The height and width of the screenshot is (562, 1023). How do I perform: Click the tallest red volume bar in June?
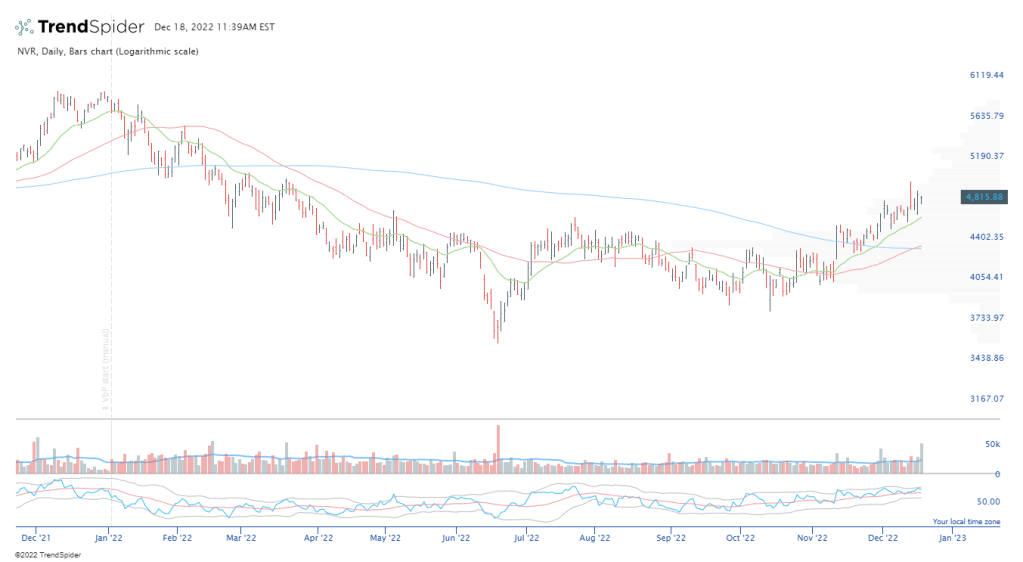(497, 450)
